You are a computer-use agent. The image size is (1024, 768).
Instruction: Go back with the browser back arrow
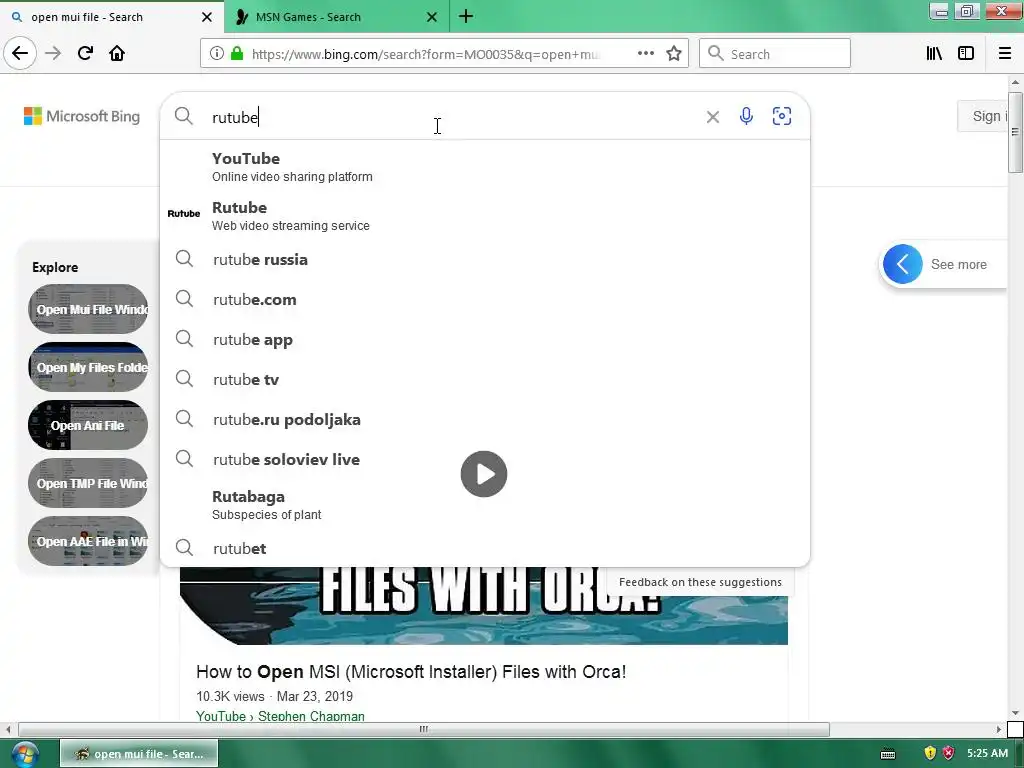(20, 54)
